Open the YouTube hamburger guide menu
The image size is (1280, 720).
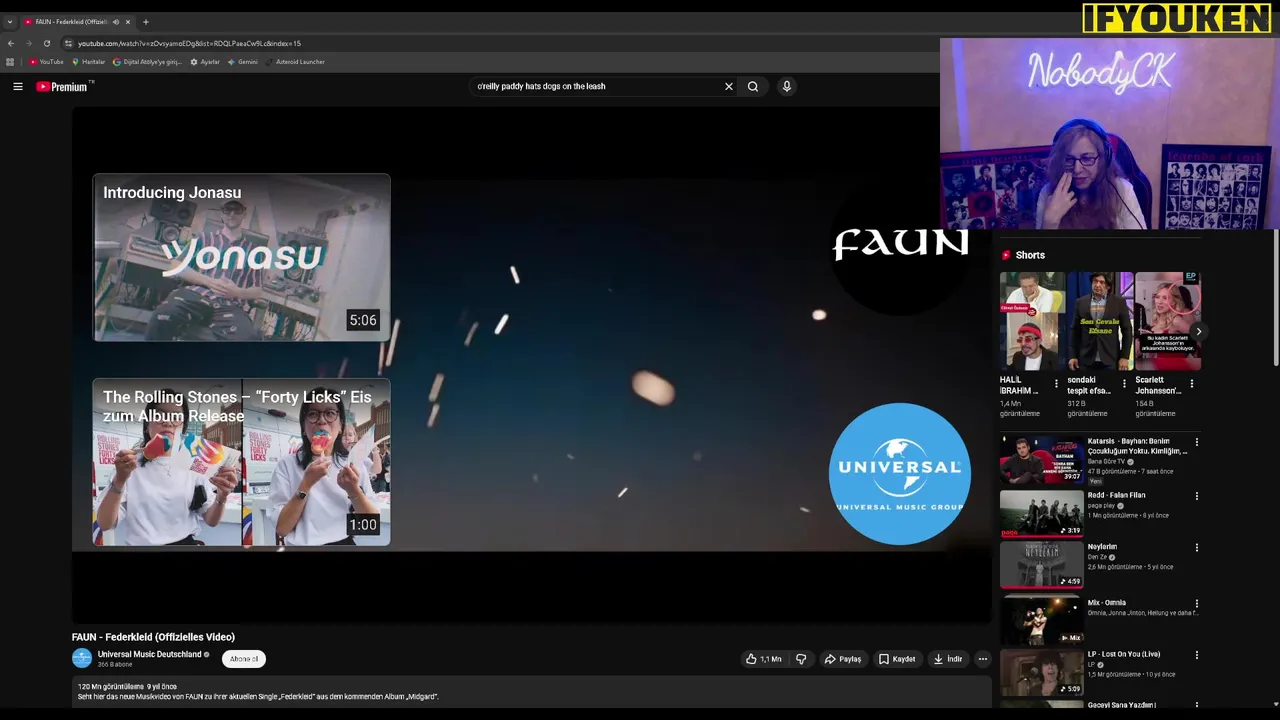pyautogui.click(x=18, y=87)
